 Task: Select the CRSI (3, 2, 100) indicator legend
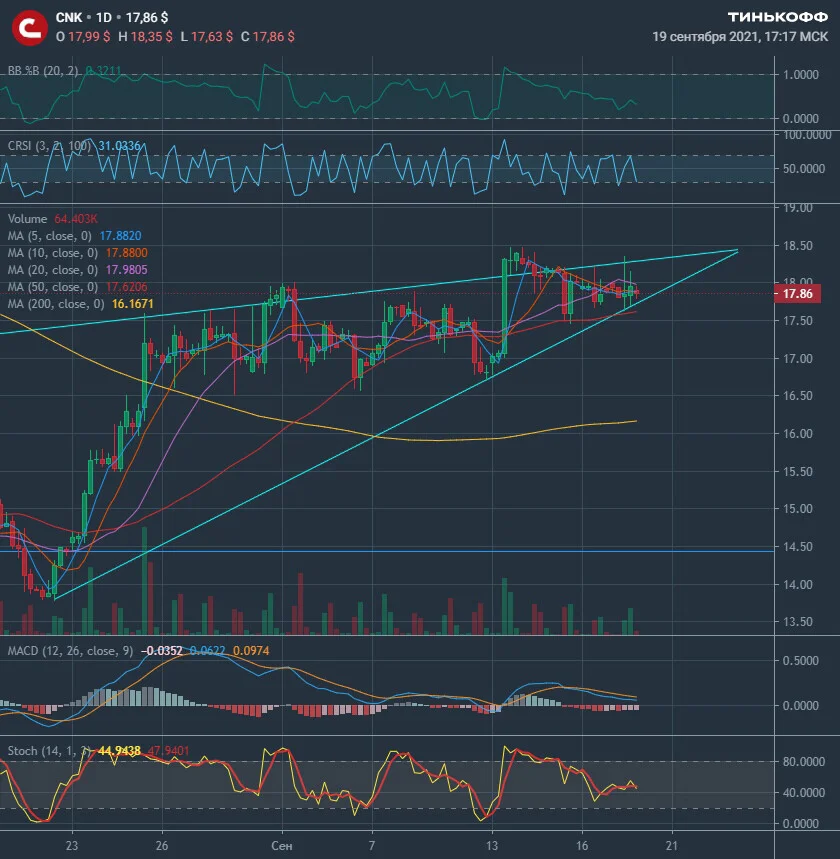tap(49, 146)
